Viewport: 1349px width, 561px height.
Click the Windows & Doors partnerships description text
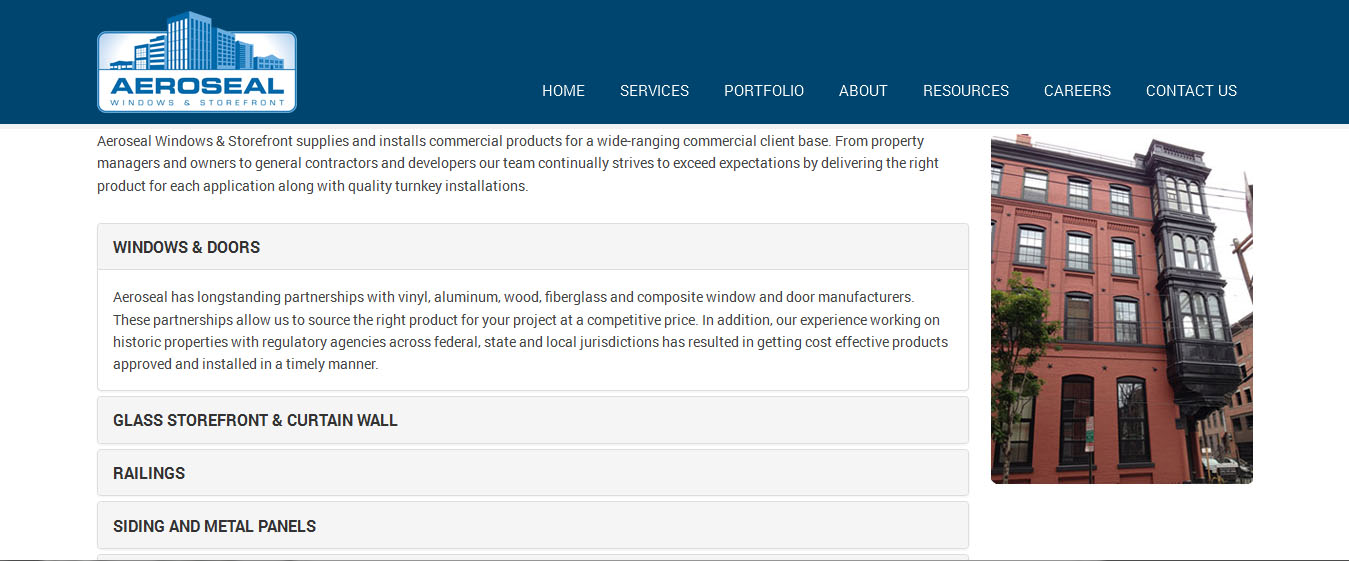(x=530, y=331)
